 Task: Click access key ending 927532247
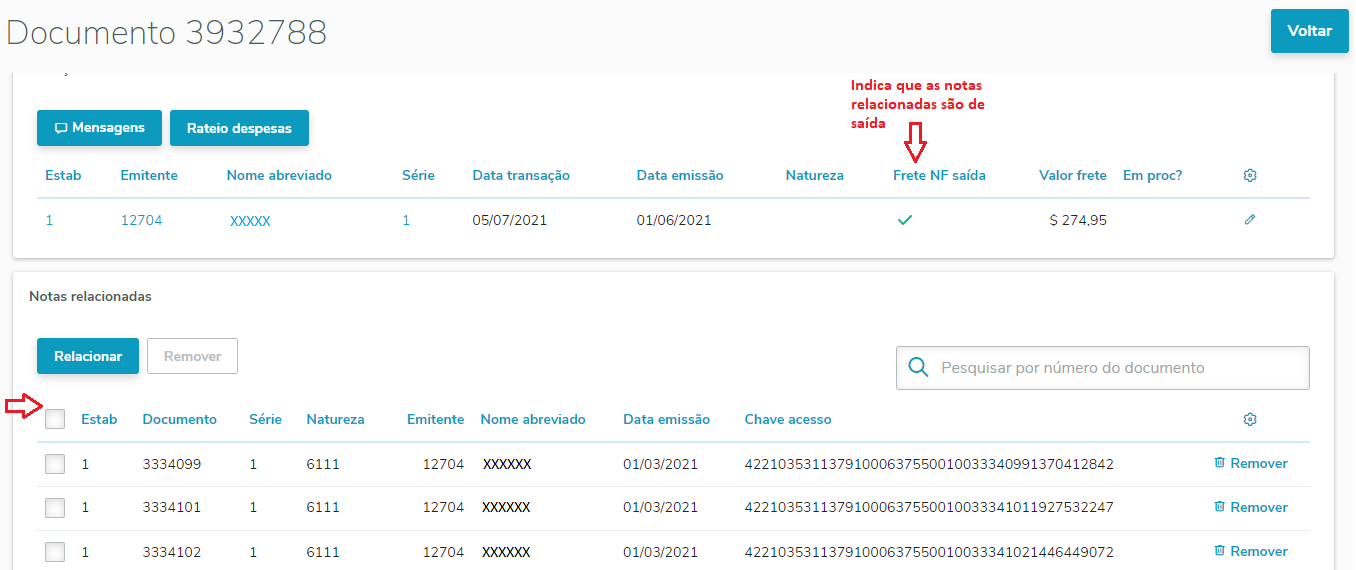(x=929, y=508)
